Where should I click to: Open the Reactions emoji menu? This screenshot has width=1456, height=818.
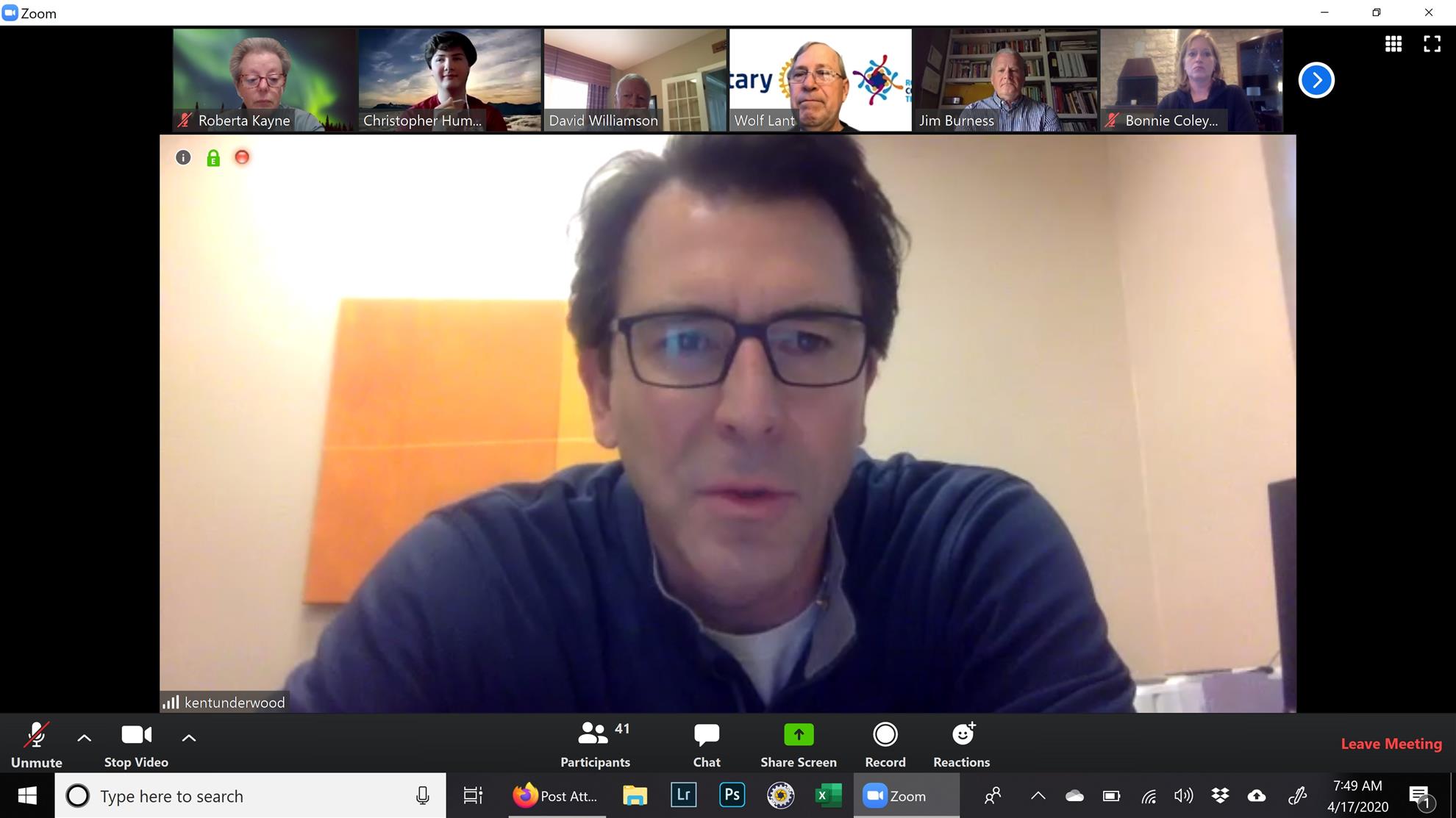961,744
